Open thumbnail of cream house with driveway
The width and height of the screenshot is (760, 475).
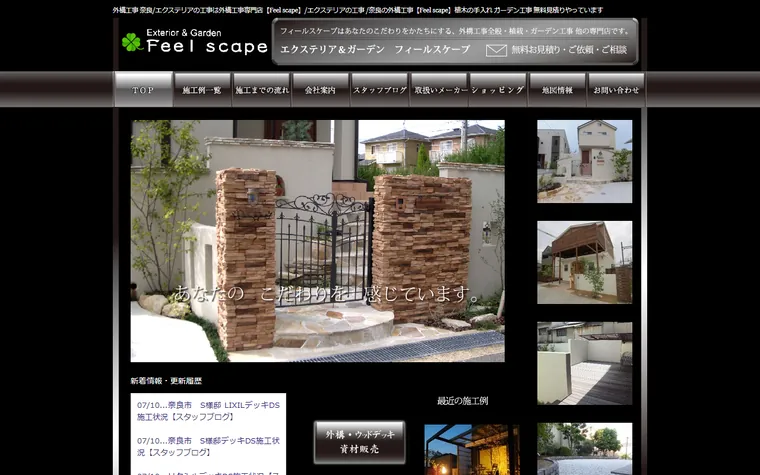click(x=585, y=161)
